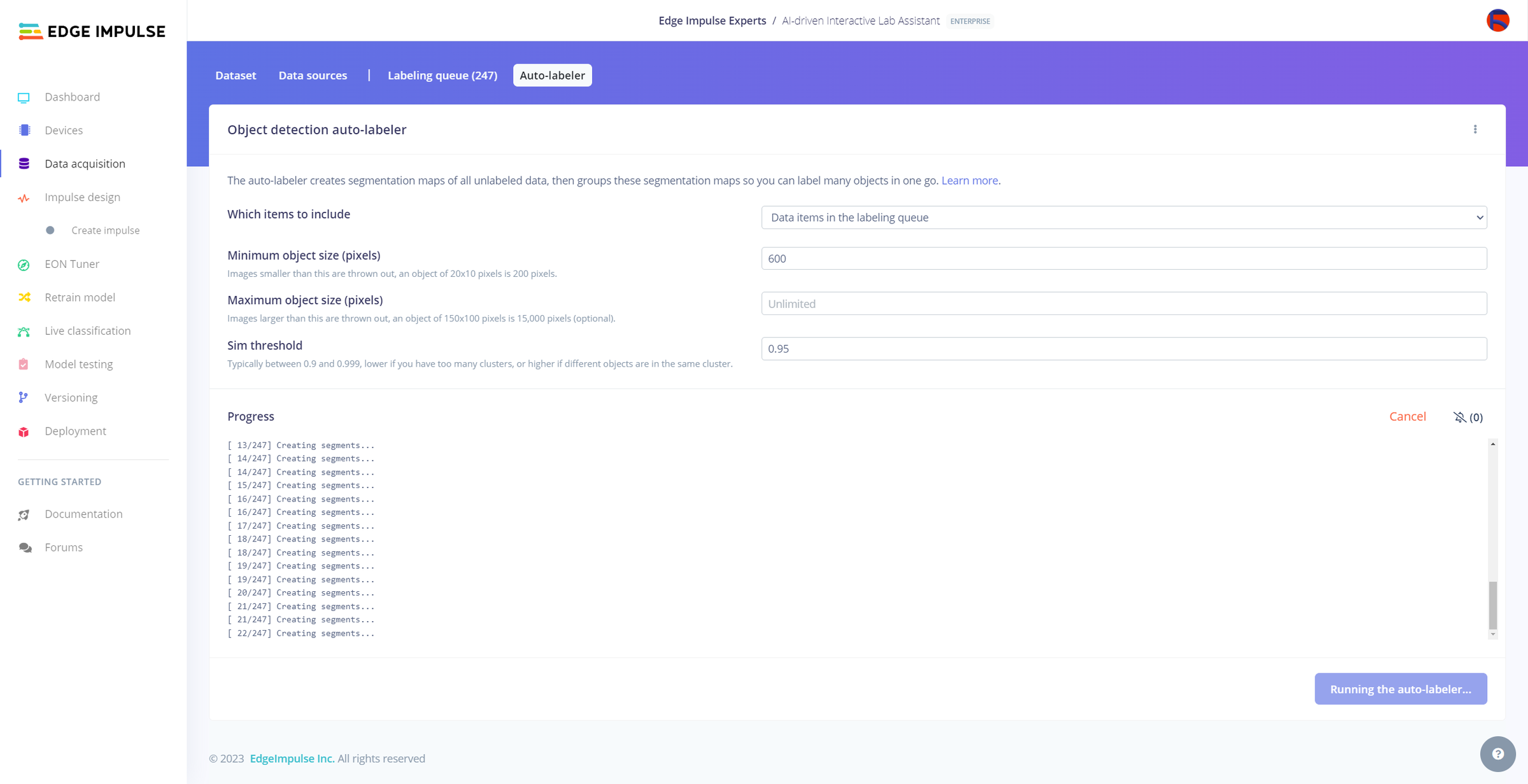Click the help question mark button
Image resolution: width=1528 pixels, height=784 pixels.
coord(1497,753)
